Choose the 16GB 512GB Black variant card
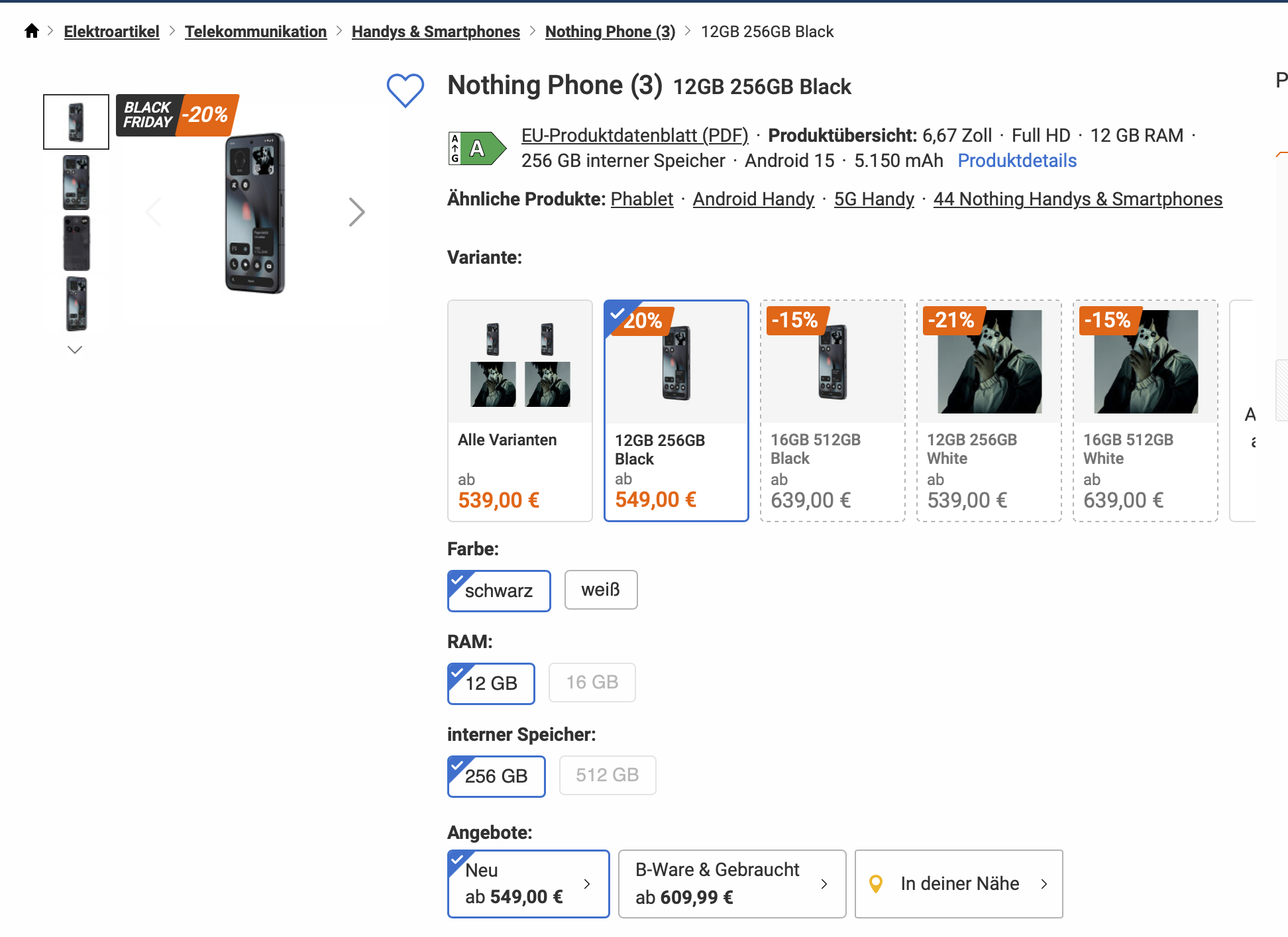Image resolution: width=1288 pixels, height=937 pixels. (833, 411)
